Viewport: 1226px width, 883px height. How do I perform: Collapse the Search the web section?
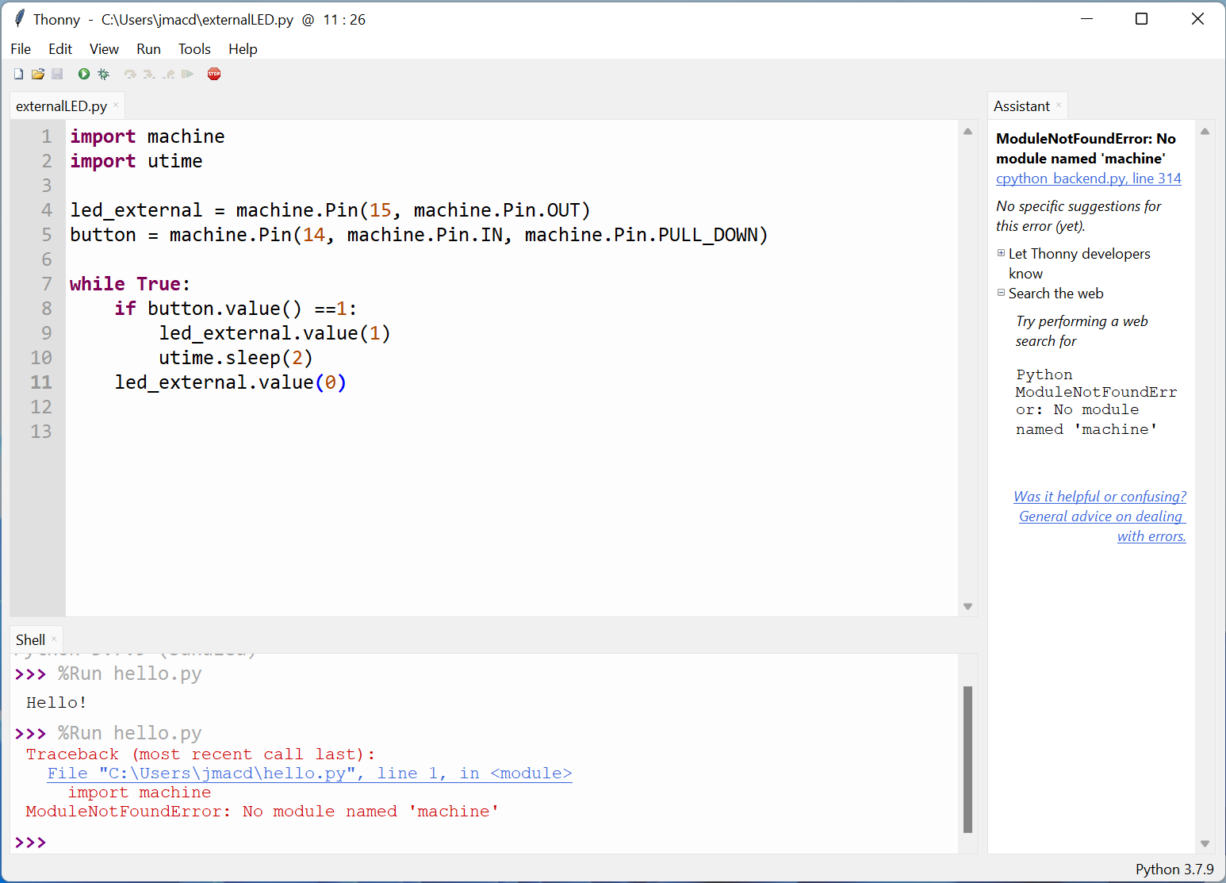pos(1001,293)
